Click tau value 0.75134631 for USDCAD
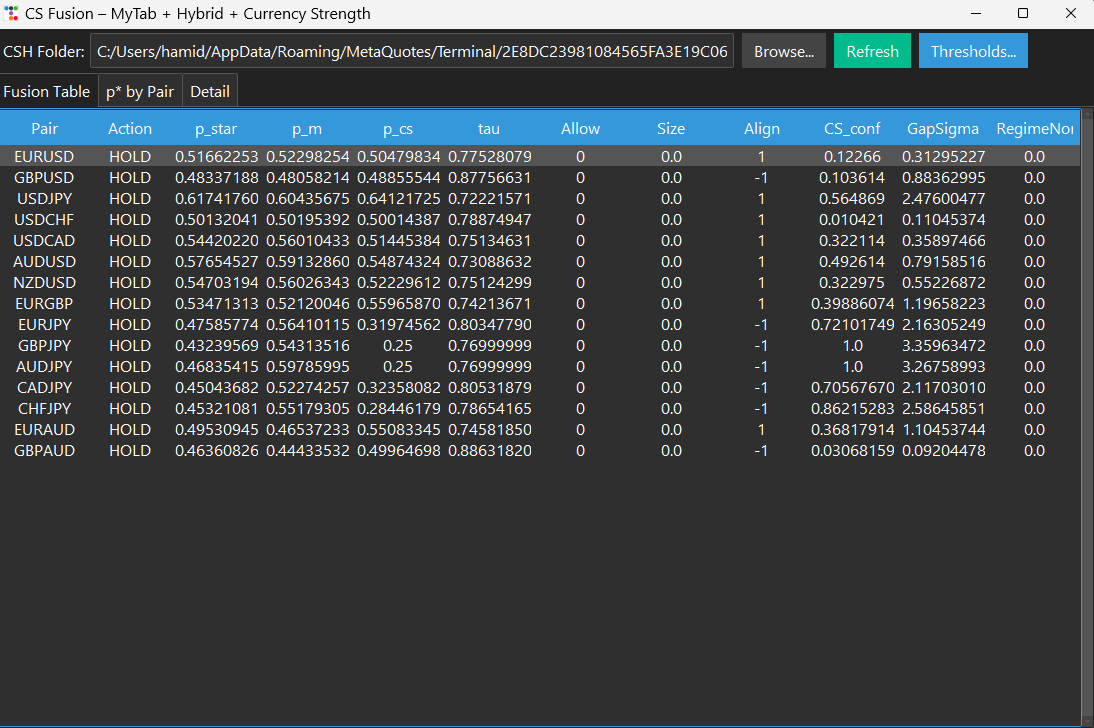 [489, 240]
